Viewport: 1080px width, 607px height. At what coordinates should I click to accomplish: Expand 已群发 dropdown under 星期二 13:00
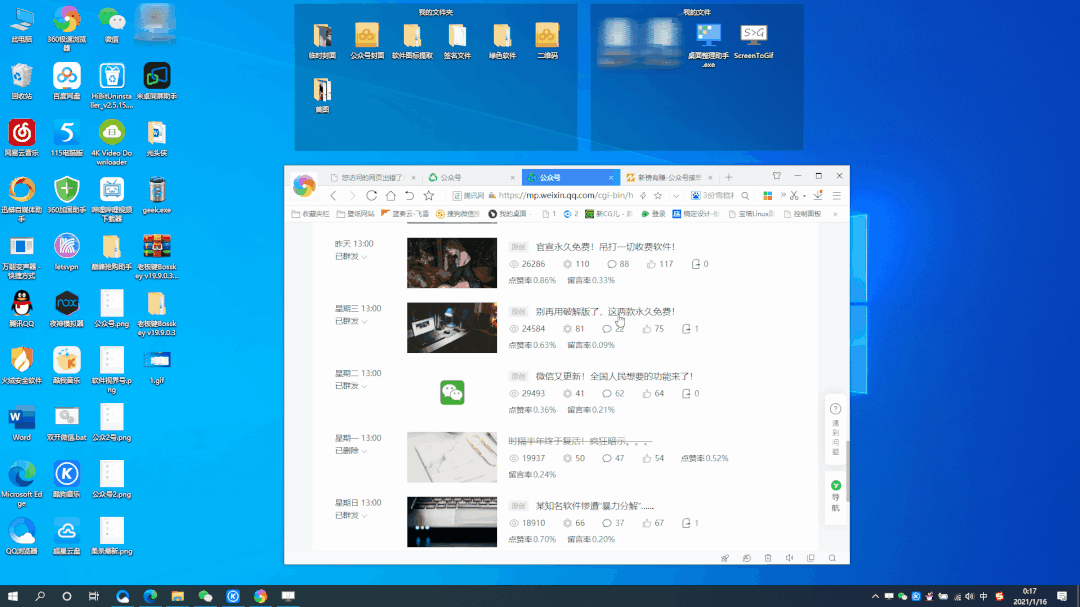(351, 386)
